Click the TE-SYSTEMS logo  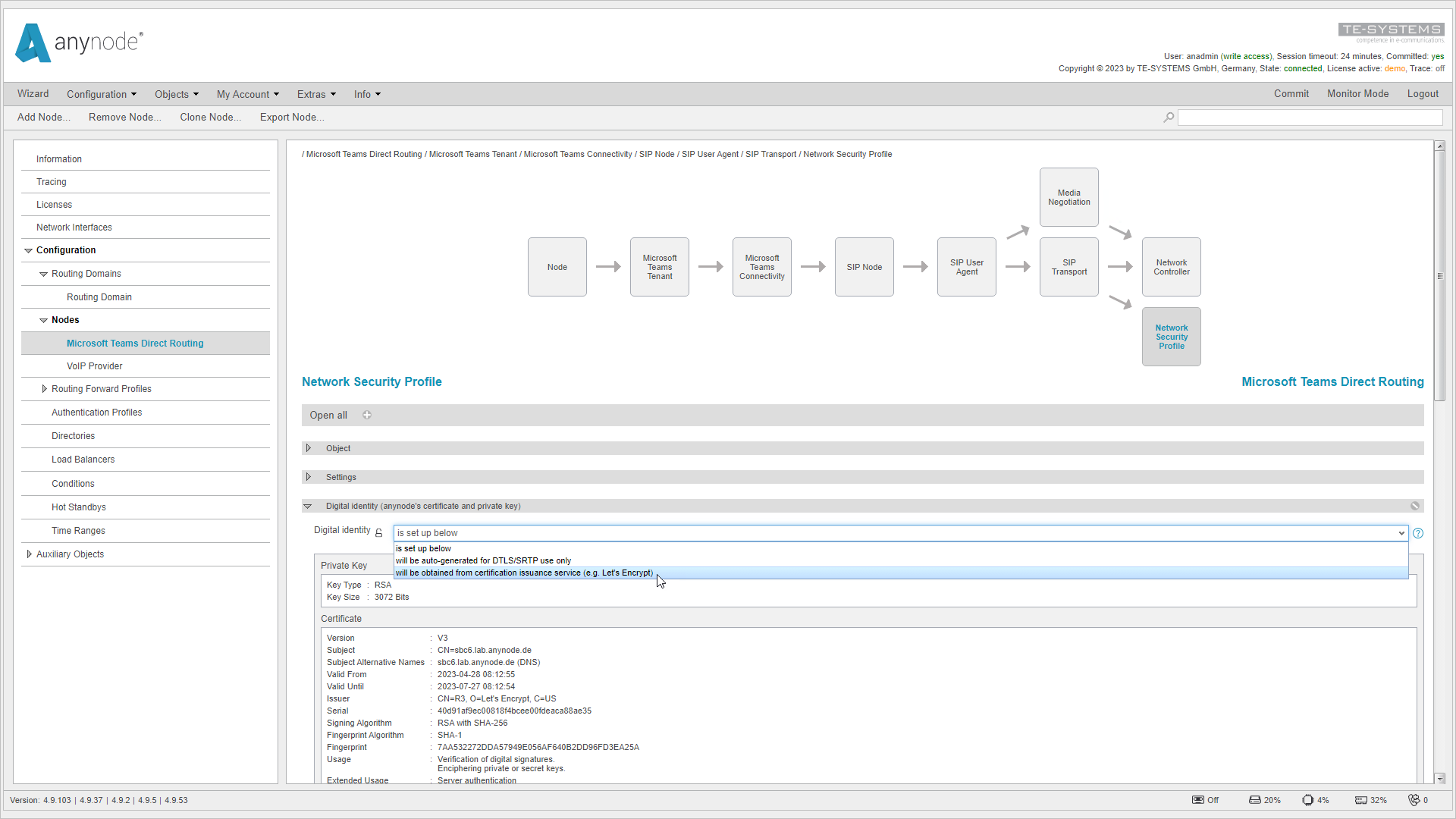point(1392,33)
